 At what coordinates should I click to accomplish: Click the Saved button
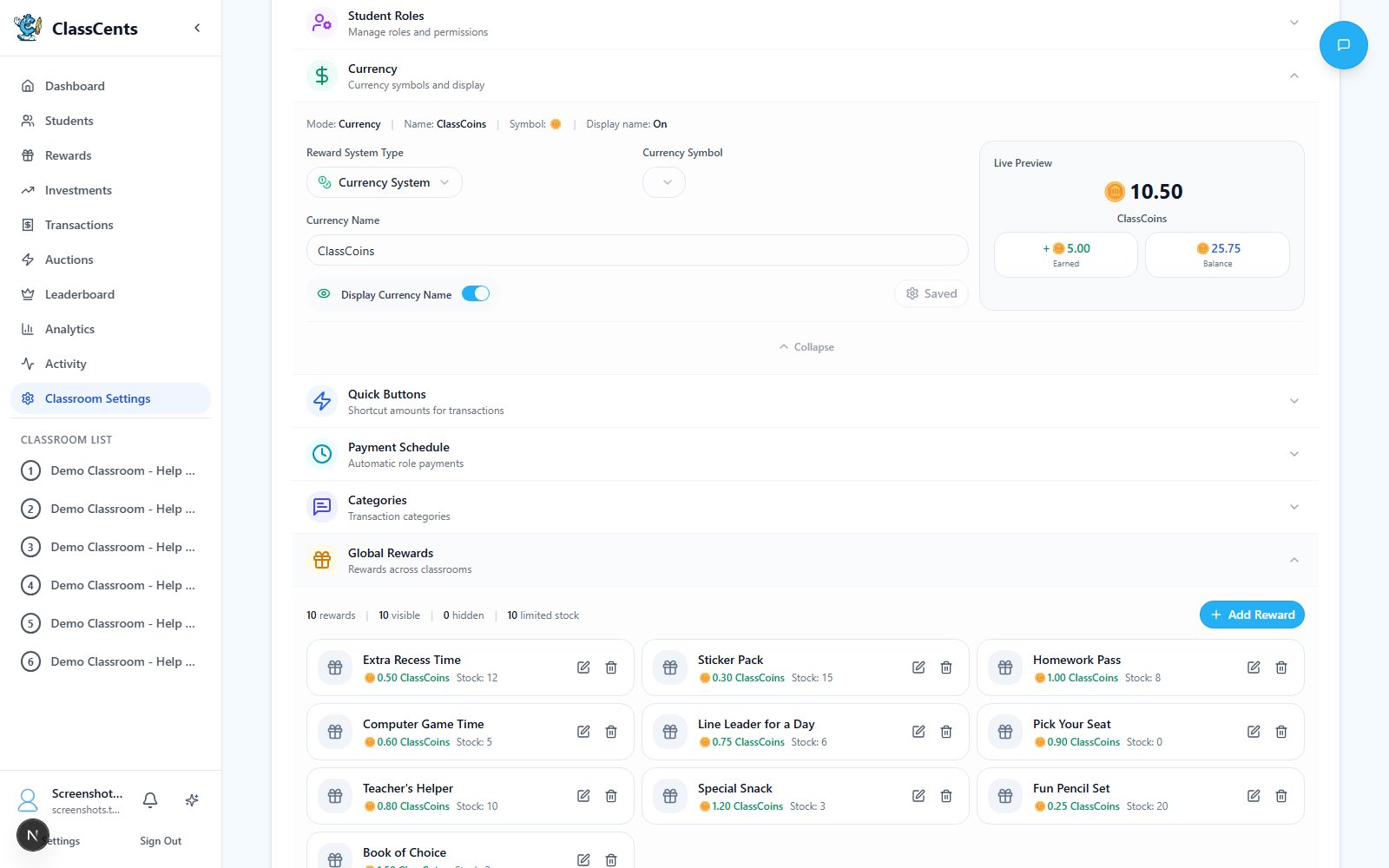point(931,293)
